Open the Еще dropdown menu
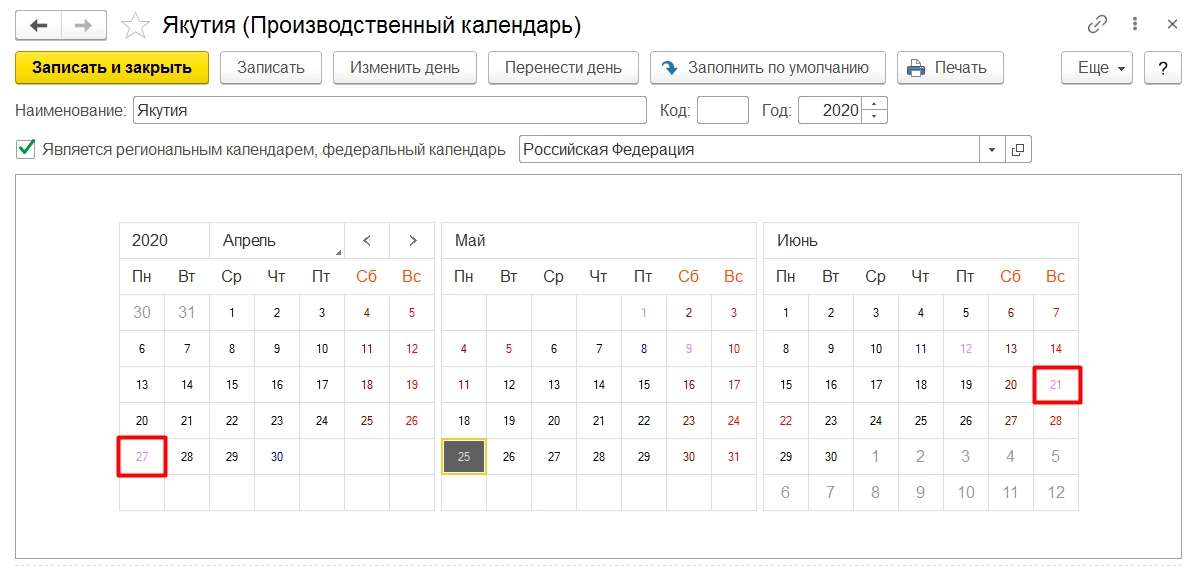The image size is (1200, 569). (x=1096, y=68)
